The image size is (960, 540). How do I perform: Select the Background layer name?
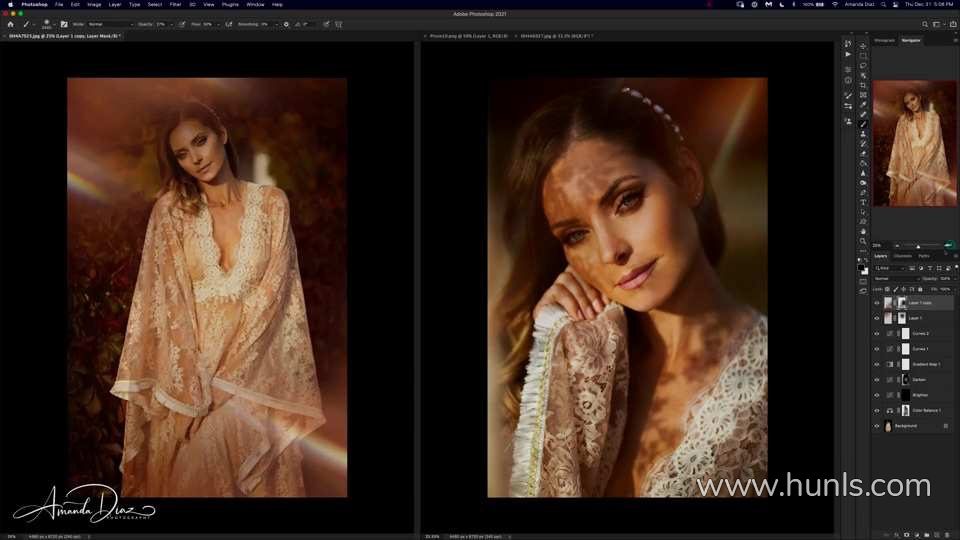pyautogui.click(x=906, y=426)
